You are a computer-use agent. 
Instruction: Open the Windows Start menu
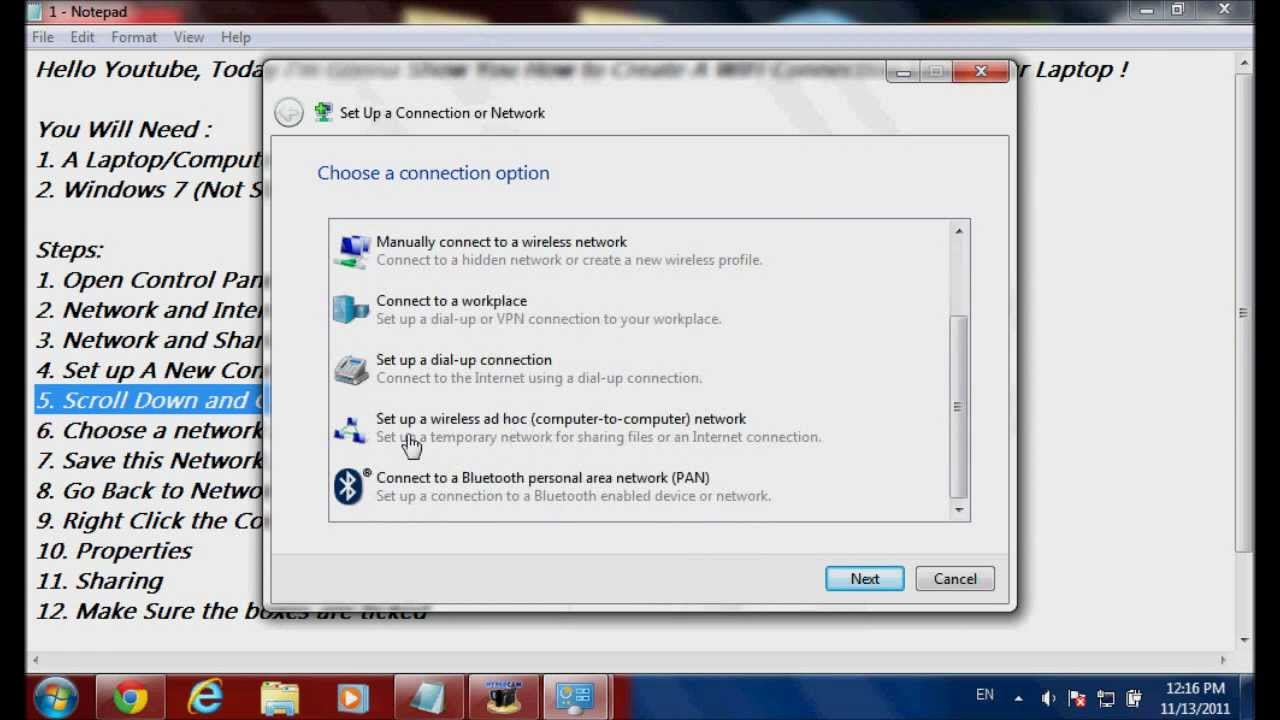tap(57, 697)
